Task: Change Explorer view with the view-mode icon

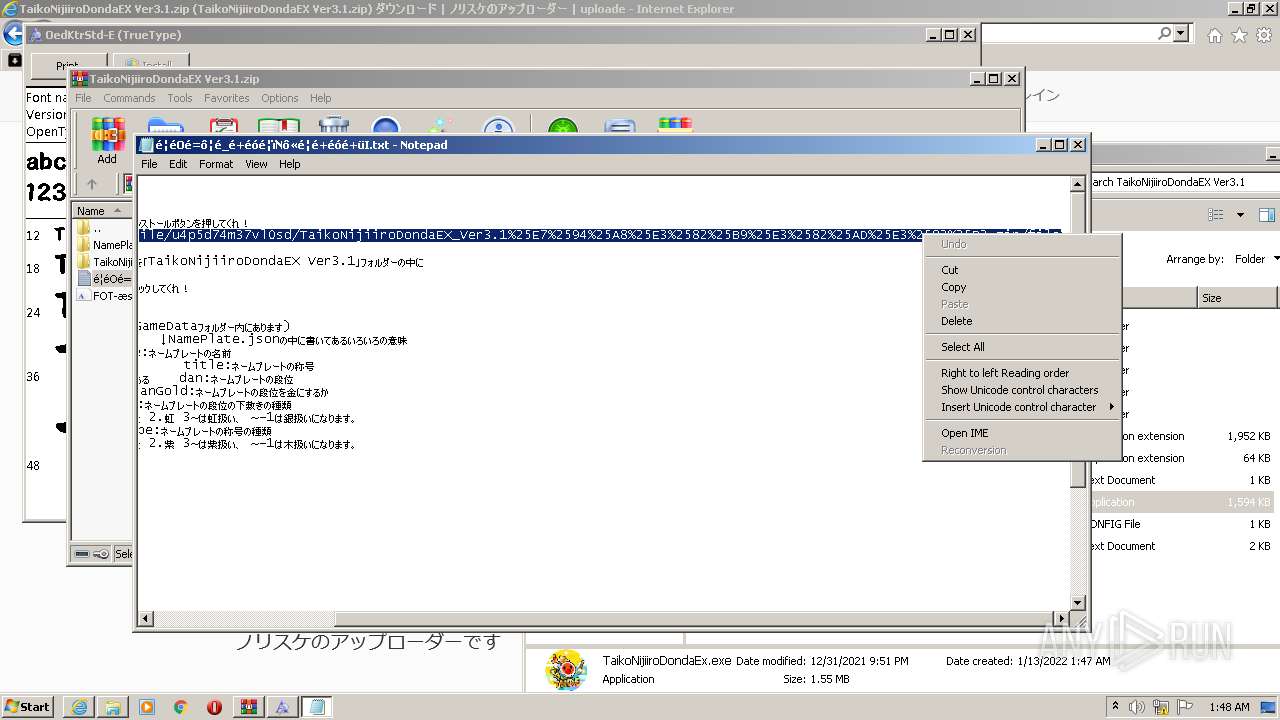Action: [x=1216, y=215]
